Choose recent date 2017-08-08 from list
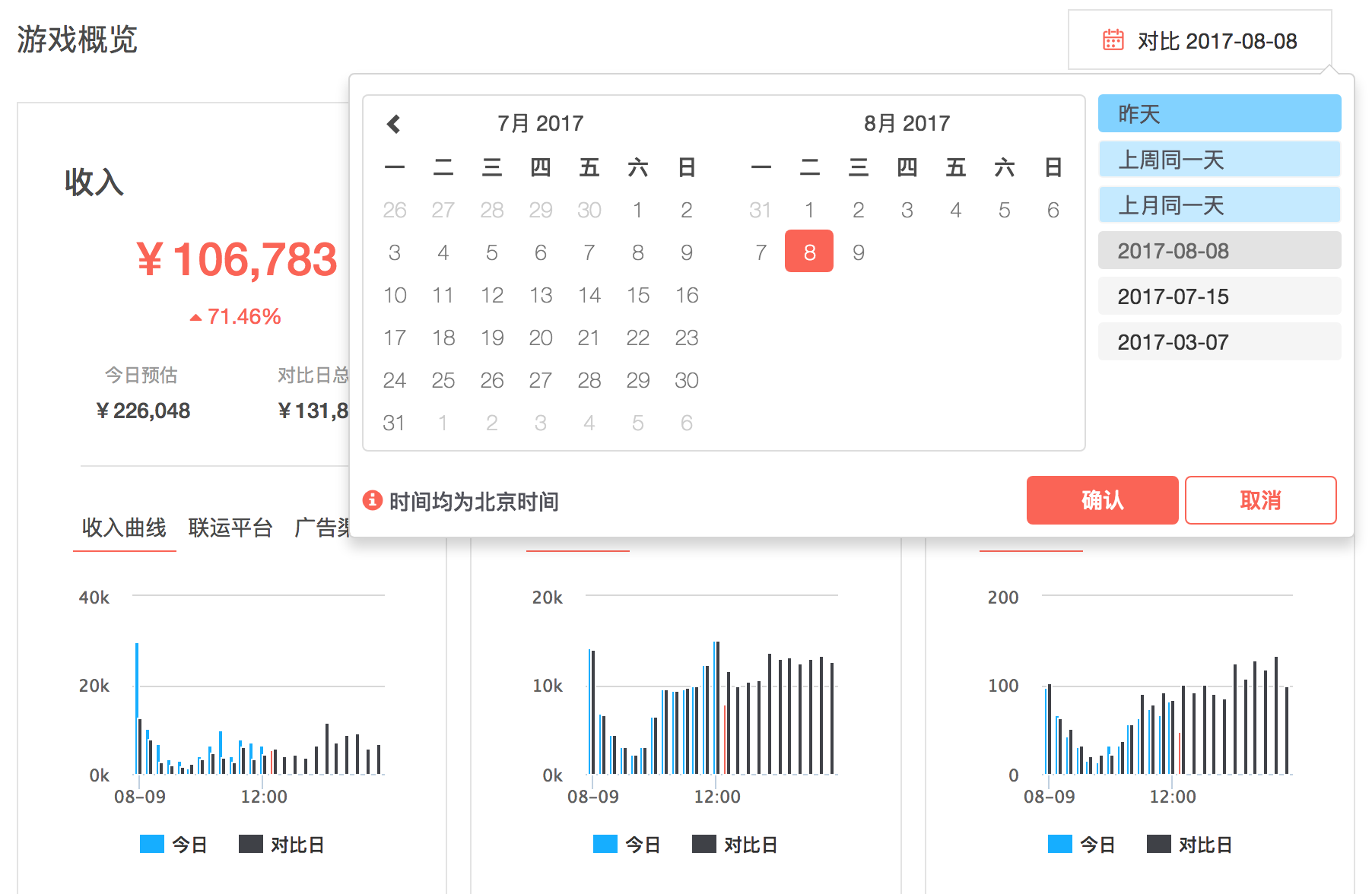Screen dimensions: 1372x894 tap(1219, 251)
